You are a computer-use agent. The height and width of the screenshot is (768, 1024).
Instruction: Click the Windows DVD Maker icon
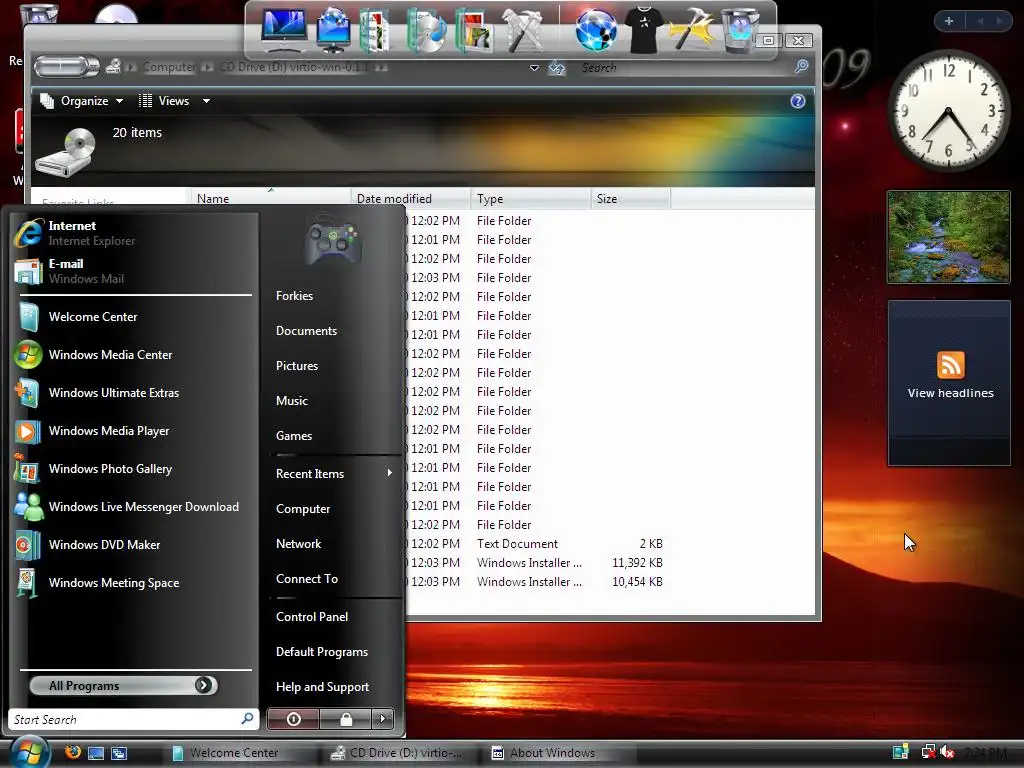tap(28, 545)
